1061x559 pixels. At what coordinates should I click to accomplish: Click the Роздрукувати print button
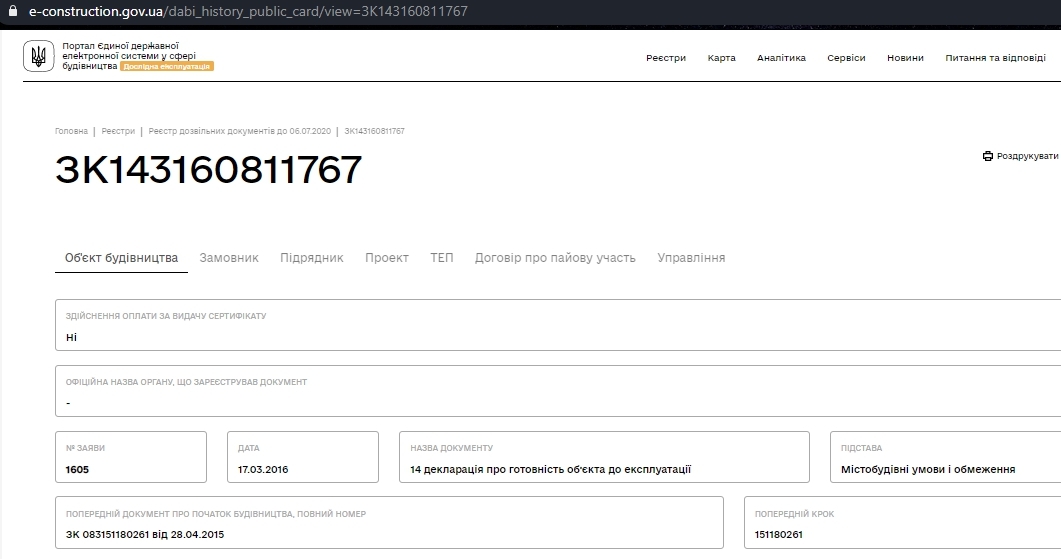(1020, 156)
